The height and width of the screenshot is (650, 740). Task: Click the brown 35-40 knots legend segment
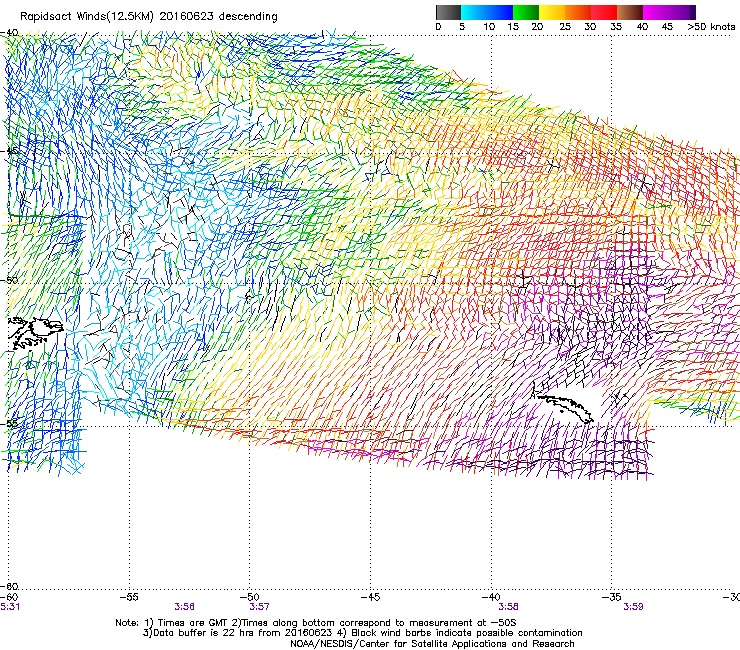point(630,12)
